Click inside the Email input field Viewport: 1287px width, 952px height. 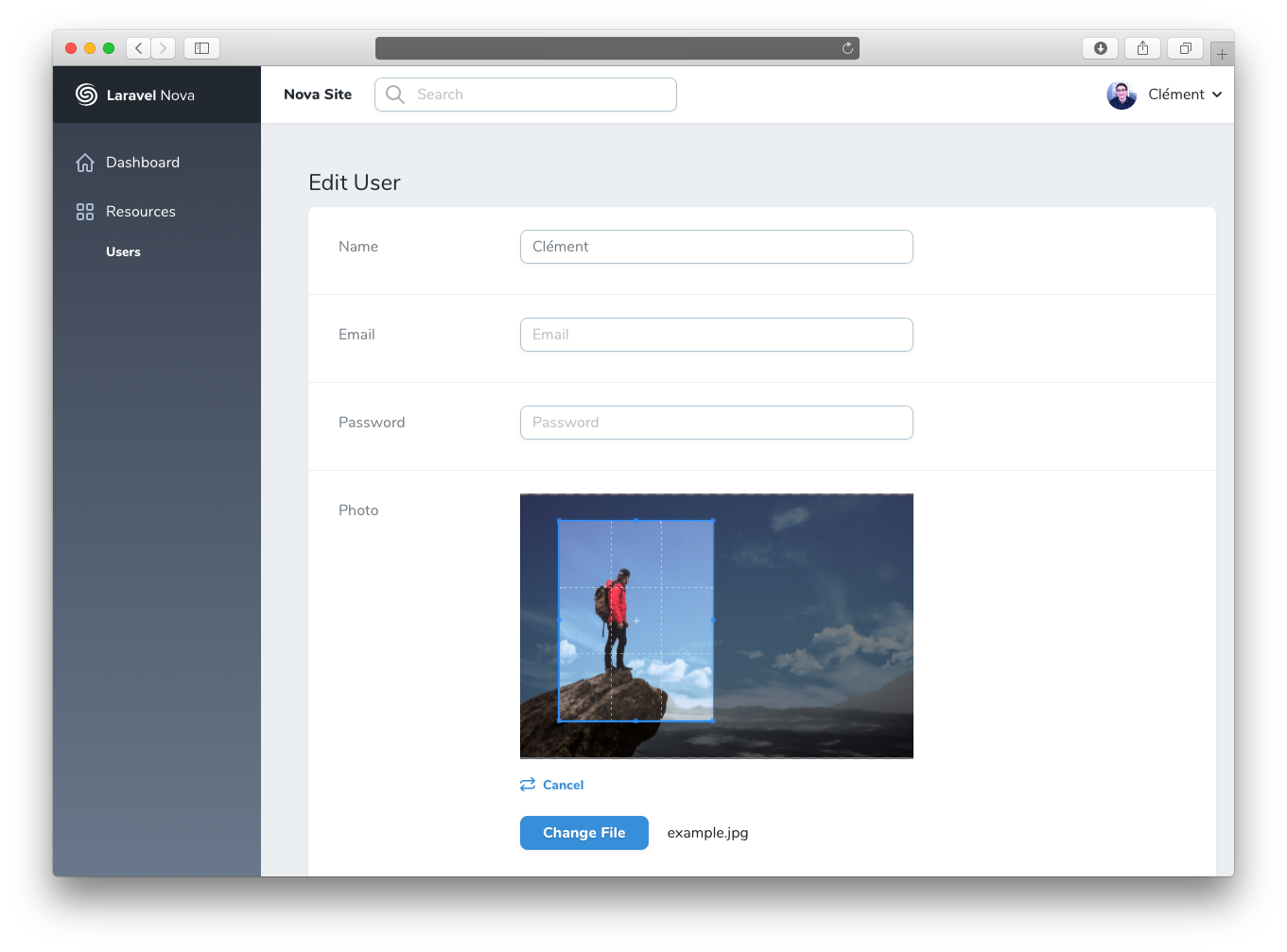pos(716,335)
